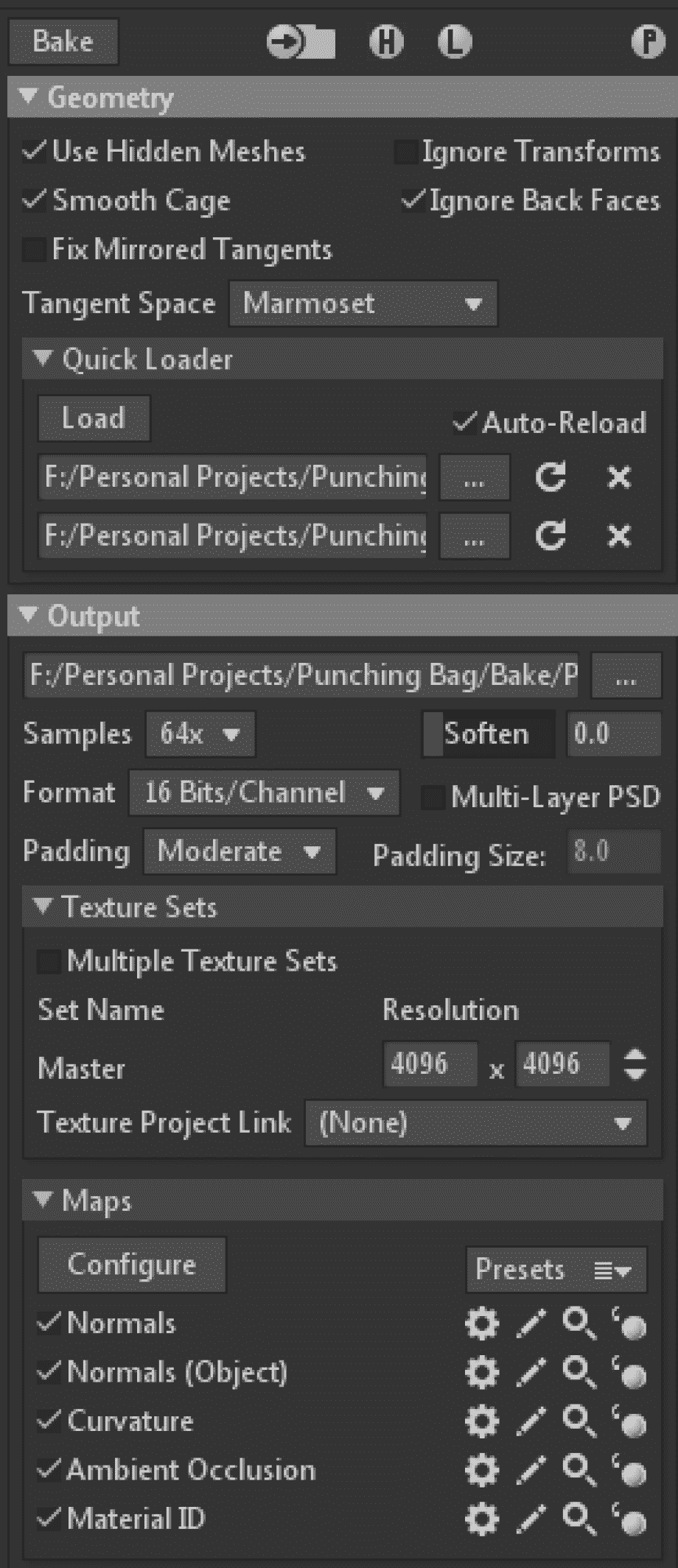Click the Configure maps button

pos(132,1265)
